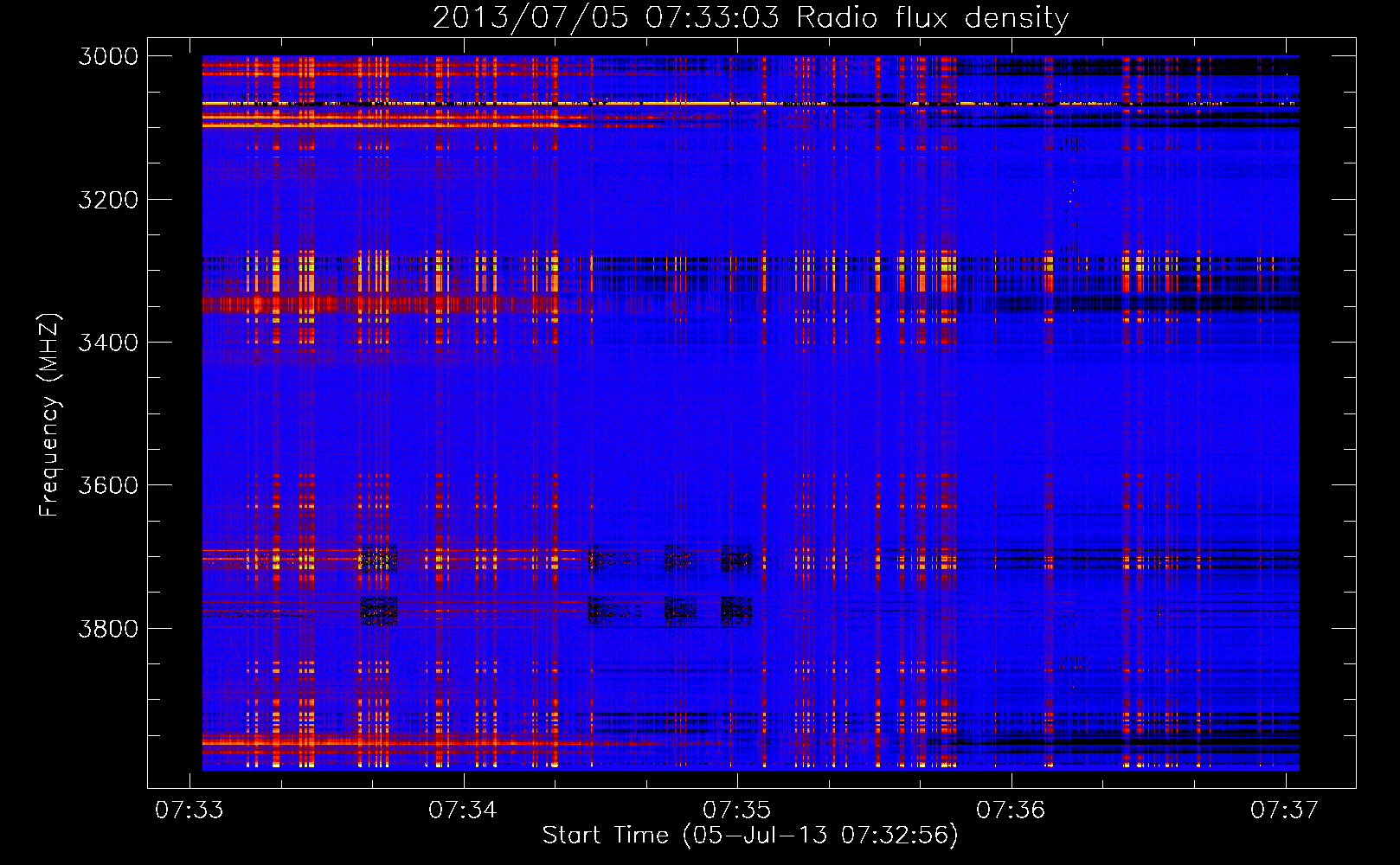Click the 3200 frequency tick label
The width and height of the screenshot is (1400, 865).
pyautogui.click(x=108, y=200)
